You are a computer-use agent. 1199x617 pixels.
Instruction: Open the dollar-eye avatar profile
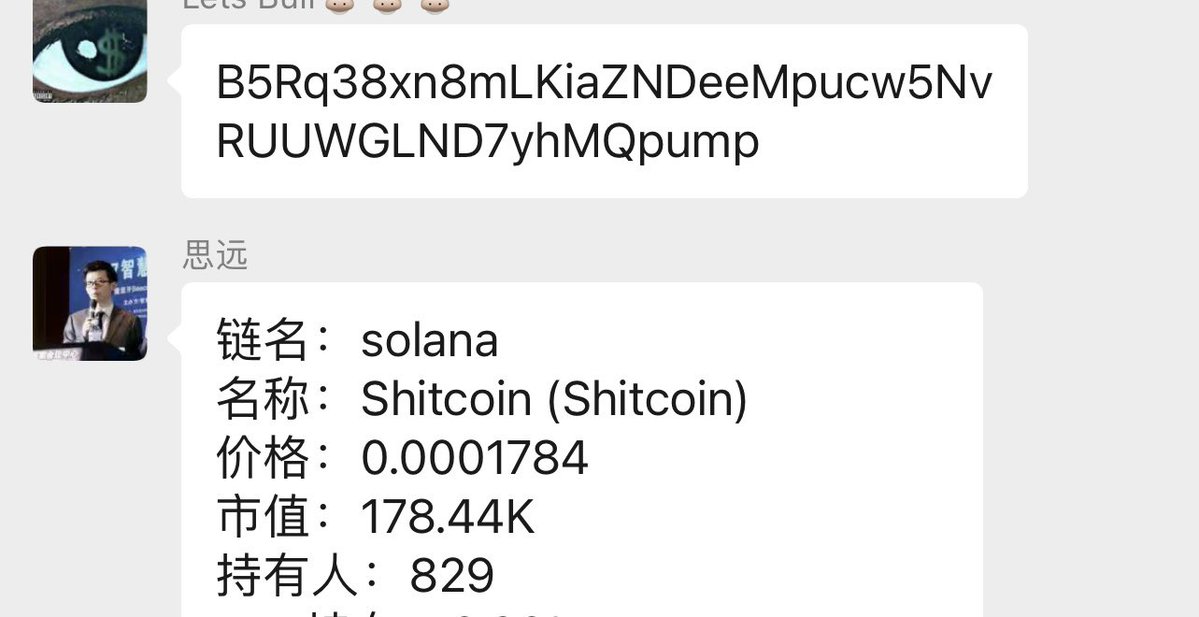coord(89,50)
